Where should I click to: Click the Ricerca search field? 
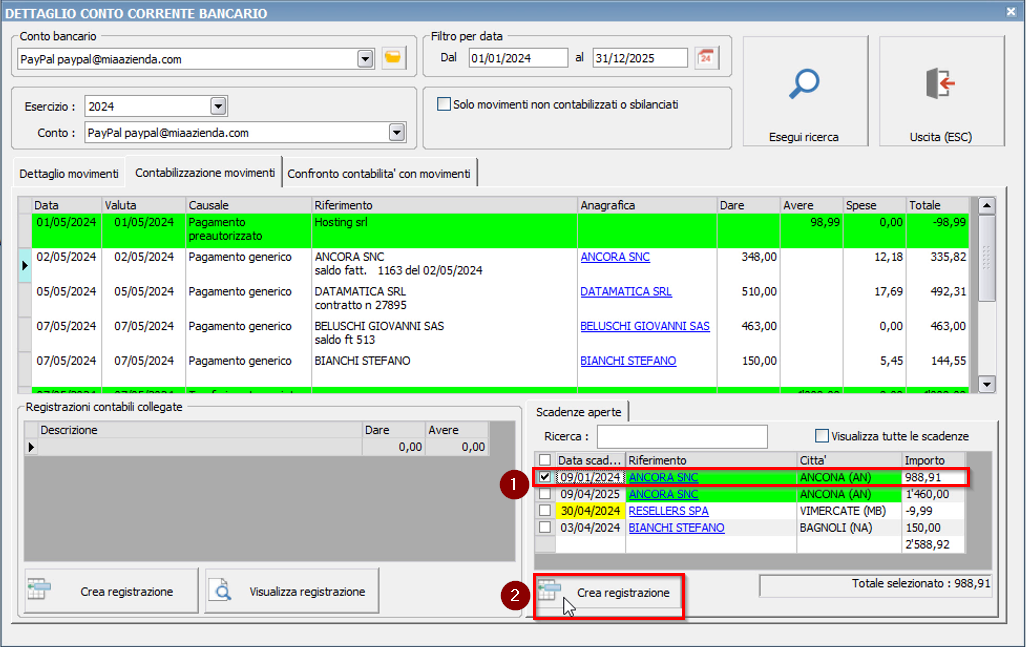682,436
